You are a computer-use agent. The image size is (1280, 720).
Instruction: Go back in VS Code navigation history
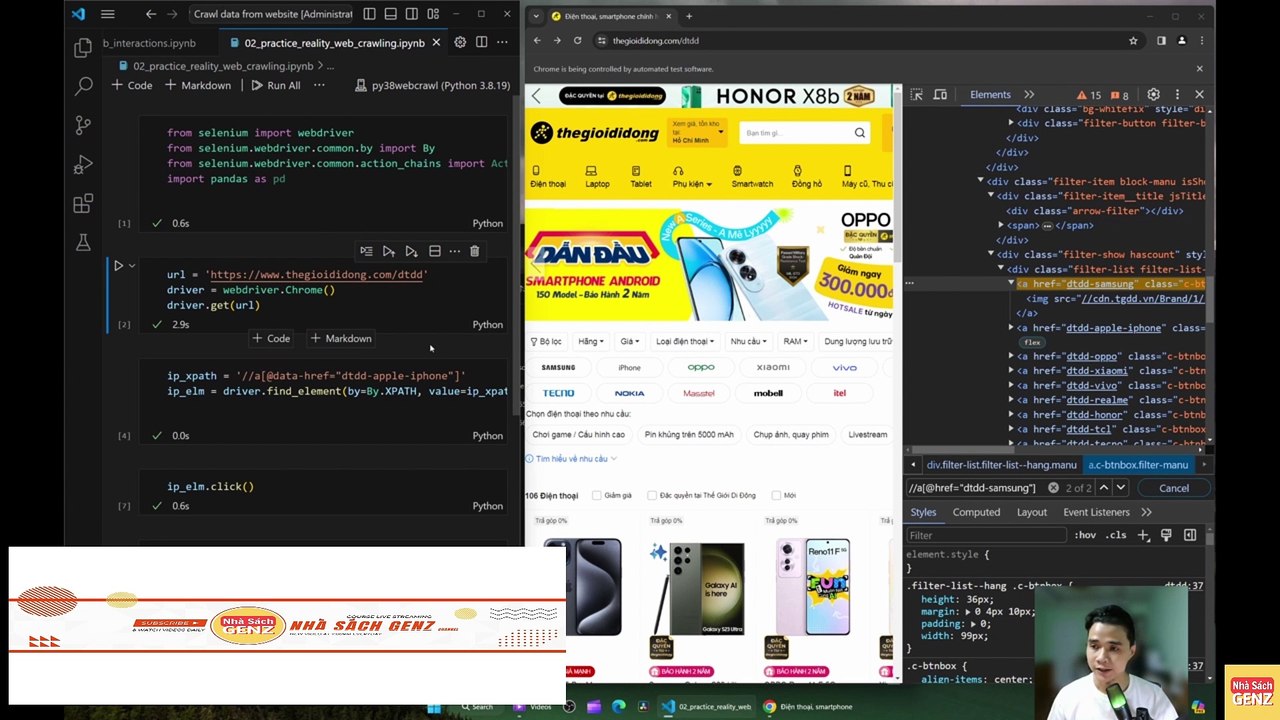click(150, 14)
